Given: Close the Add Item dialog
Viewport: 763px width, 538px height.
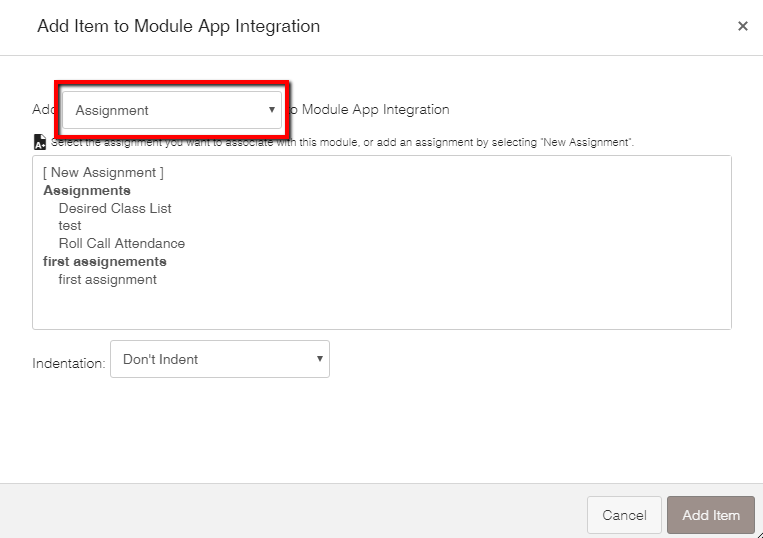Looking at the screenshot, I should pyautogui.click(x=743, y=26).
